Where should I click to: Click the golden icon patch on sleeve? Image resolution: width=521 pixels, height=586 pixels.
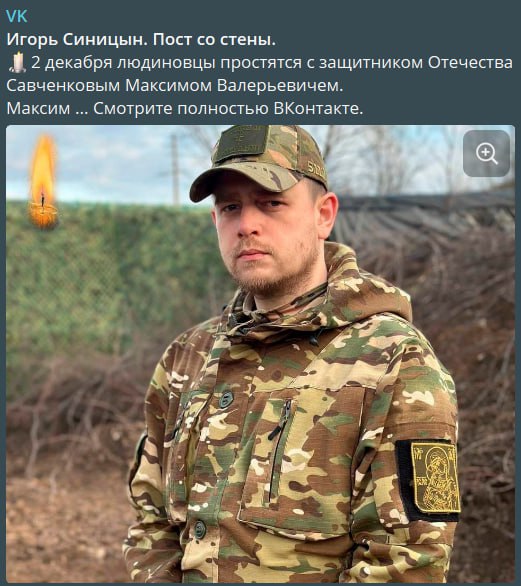click(435, 478)
